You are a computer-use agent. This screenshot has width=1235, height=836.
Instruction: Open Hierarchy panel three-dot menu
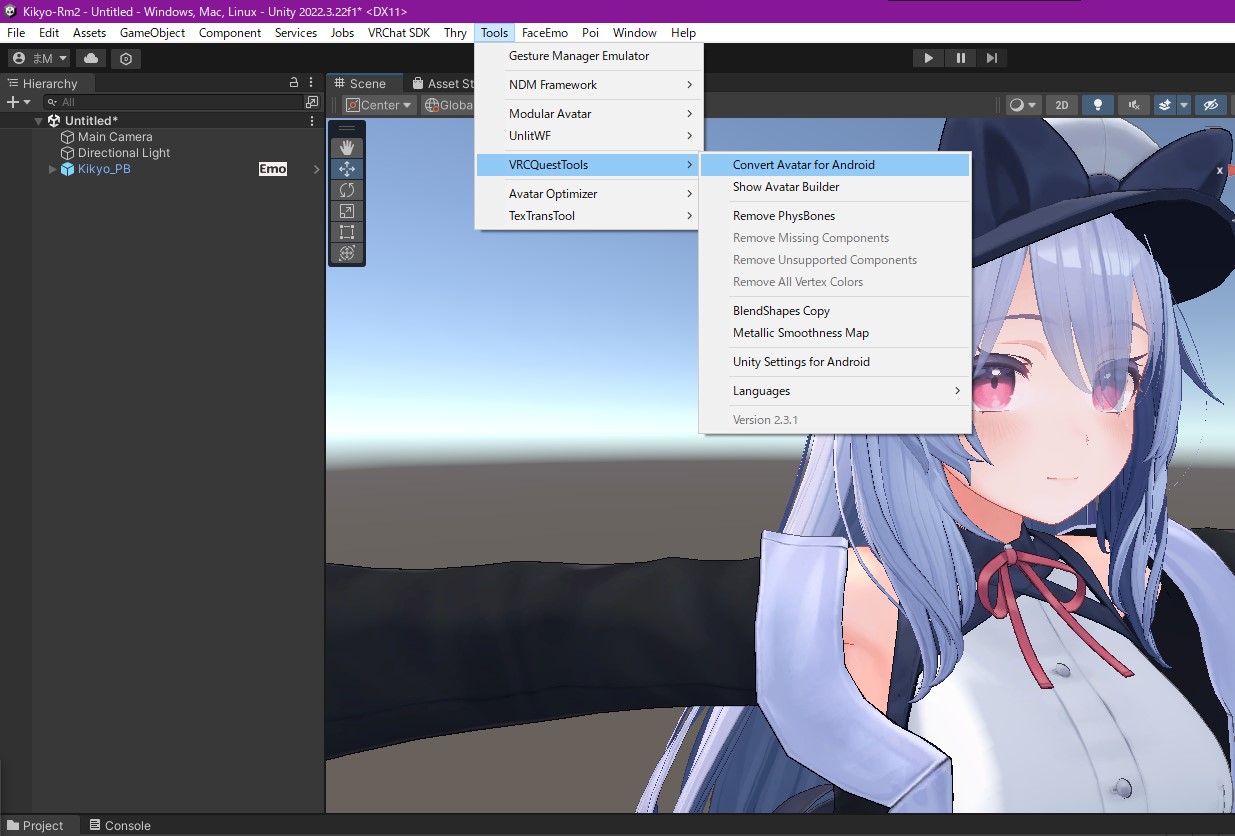point(312,83)
